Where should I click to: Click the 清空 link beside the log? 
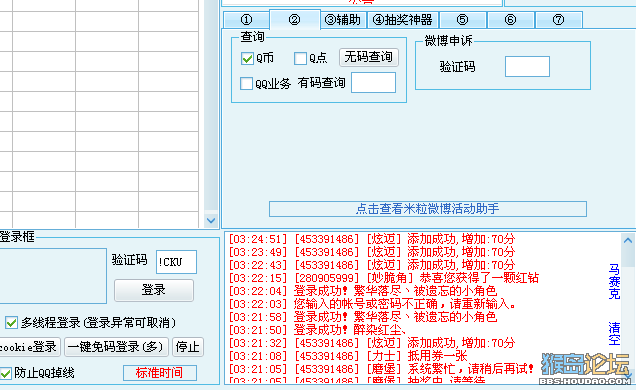(614, 334)
